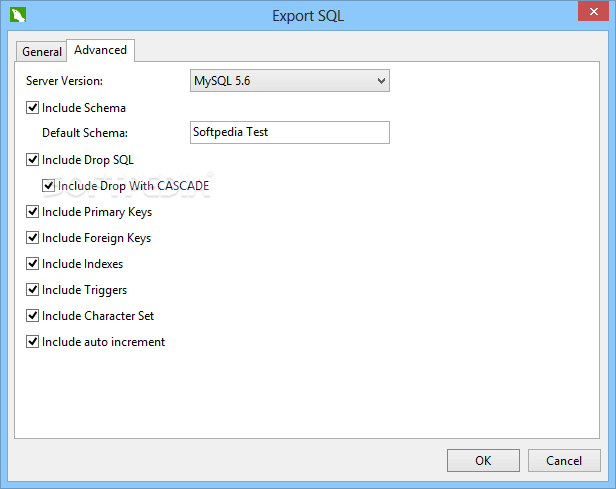This screenshot has width=616, height=489.
Task: Open the Server Version dropdown
Action: pos(289,81)
